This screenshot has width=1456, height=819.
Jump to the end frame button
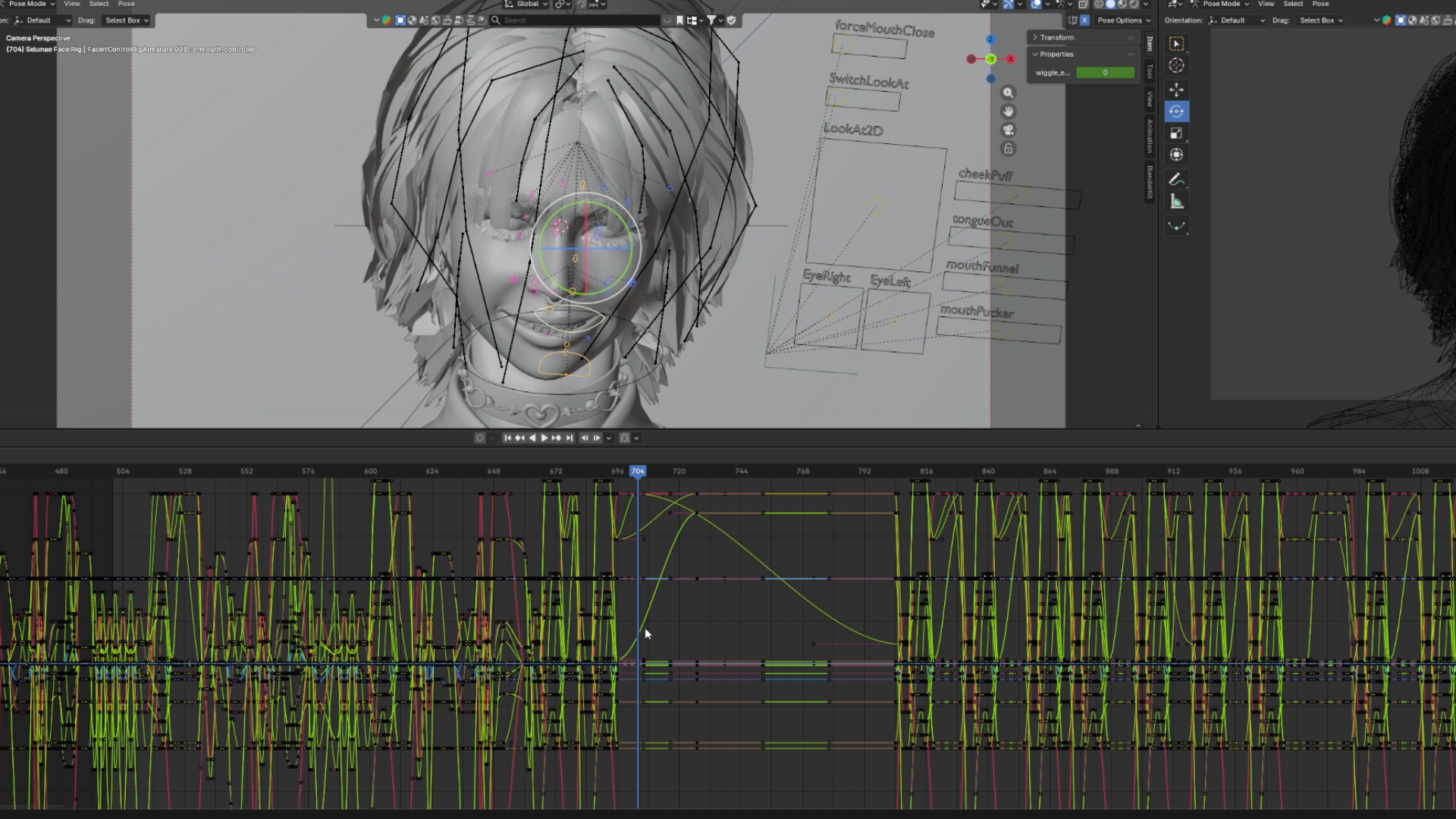tap(570, 438)
